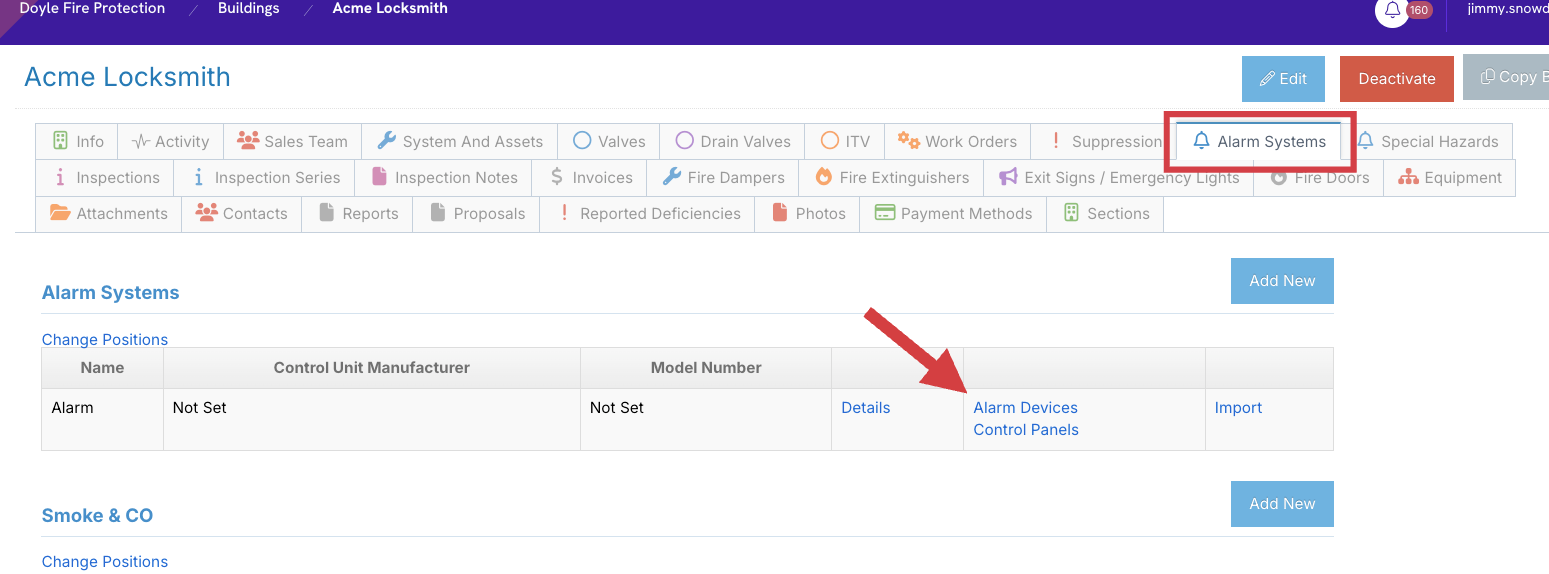Click the Import link
Screen dimensions: 1549x574
1238,408
